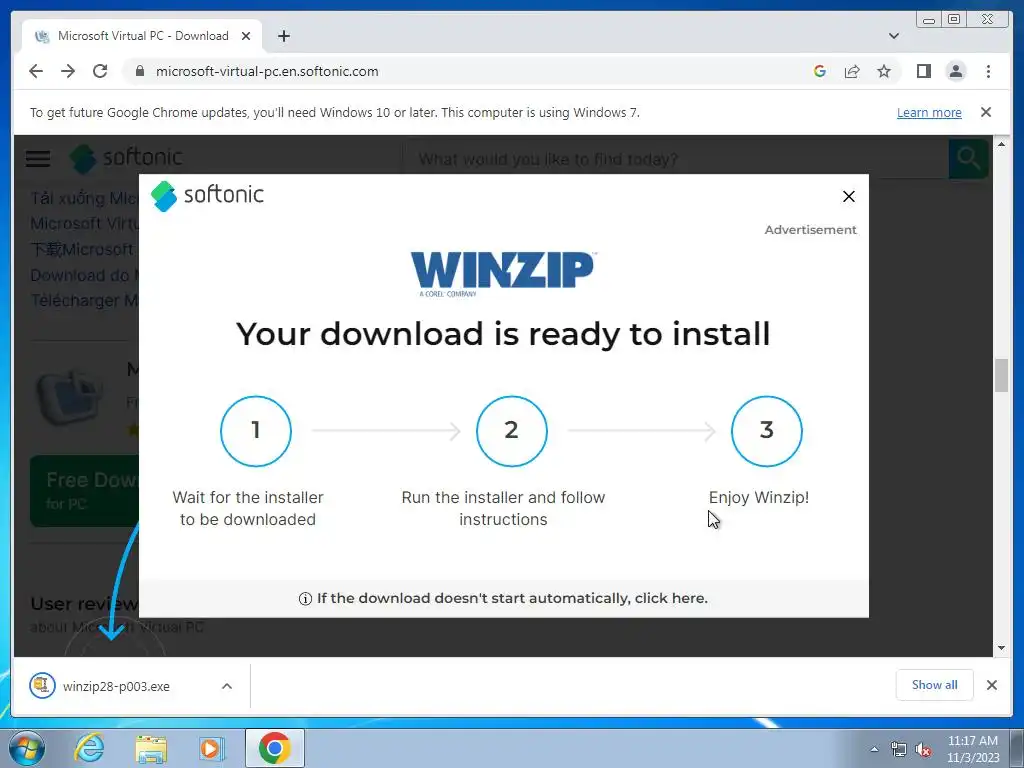This screenshot has width=1024, height=768.
Task: Click Show all downloads
Action: (x=935, y=685)
